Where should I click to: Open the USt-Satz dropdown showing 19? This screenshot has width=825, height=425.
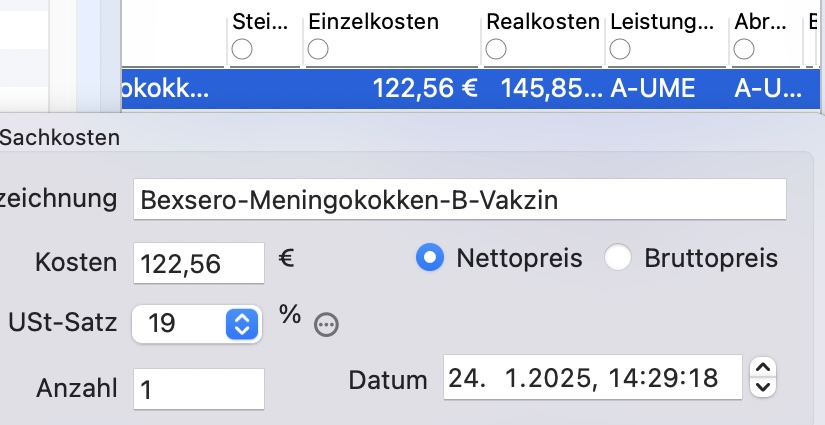197,323
